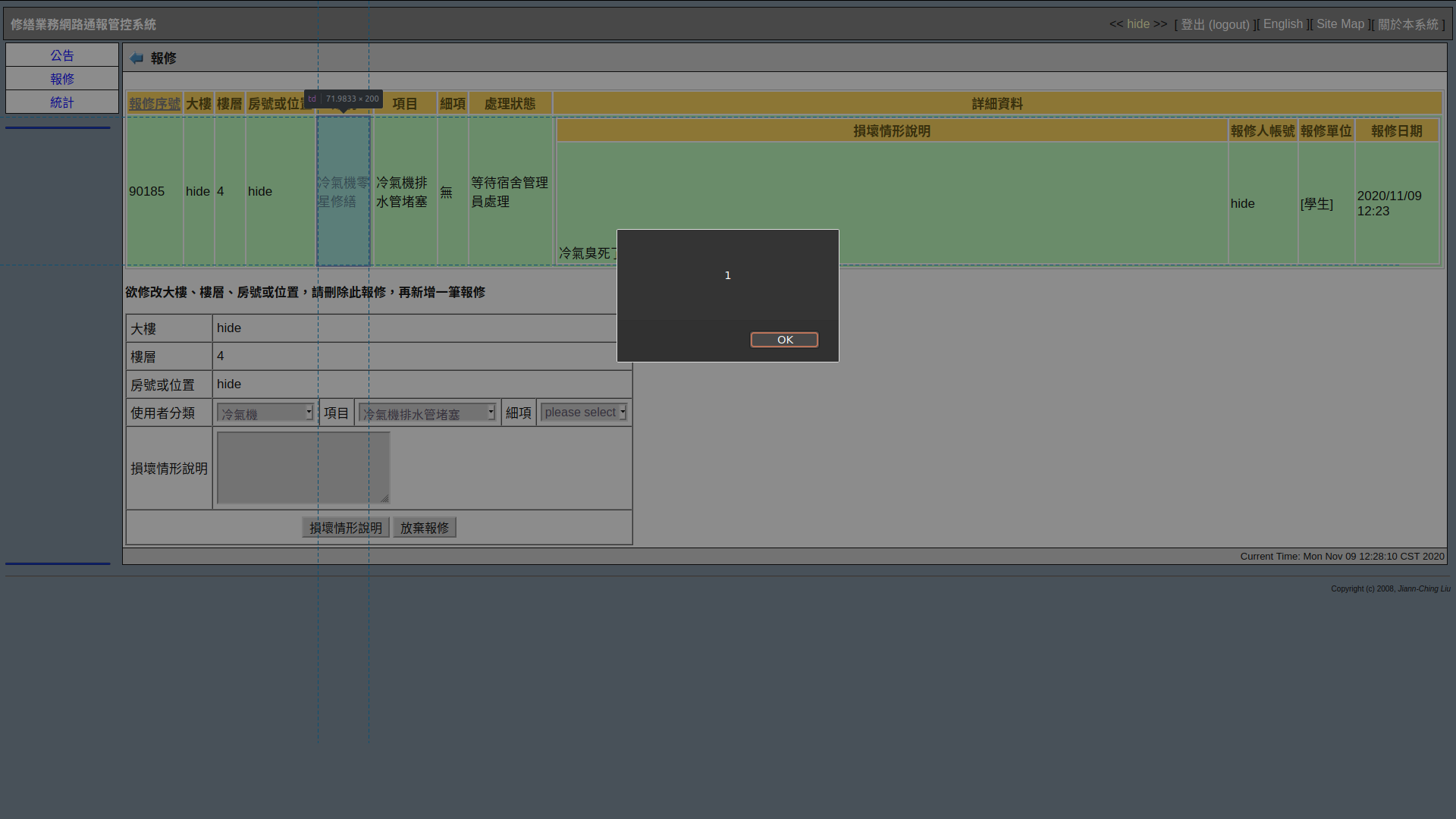1456x819 pixels.
Task: Click the 使用者分類 form label
Action: pos(162,413)
